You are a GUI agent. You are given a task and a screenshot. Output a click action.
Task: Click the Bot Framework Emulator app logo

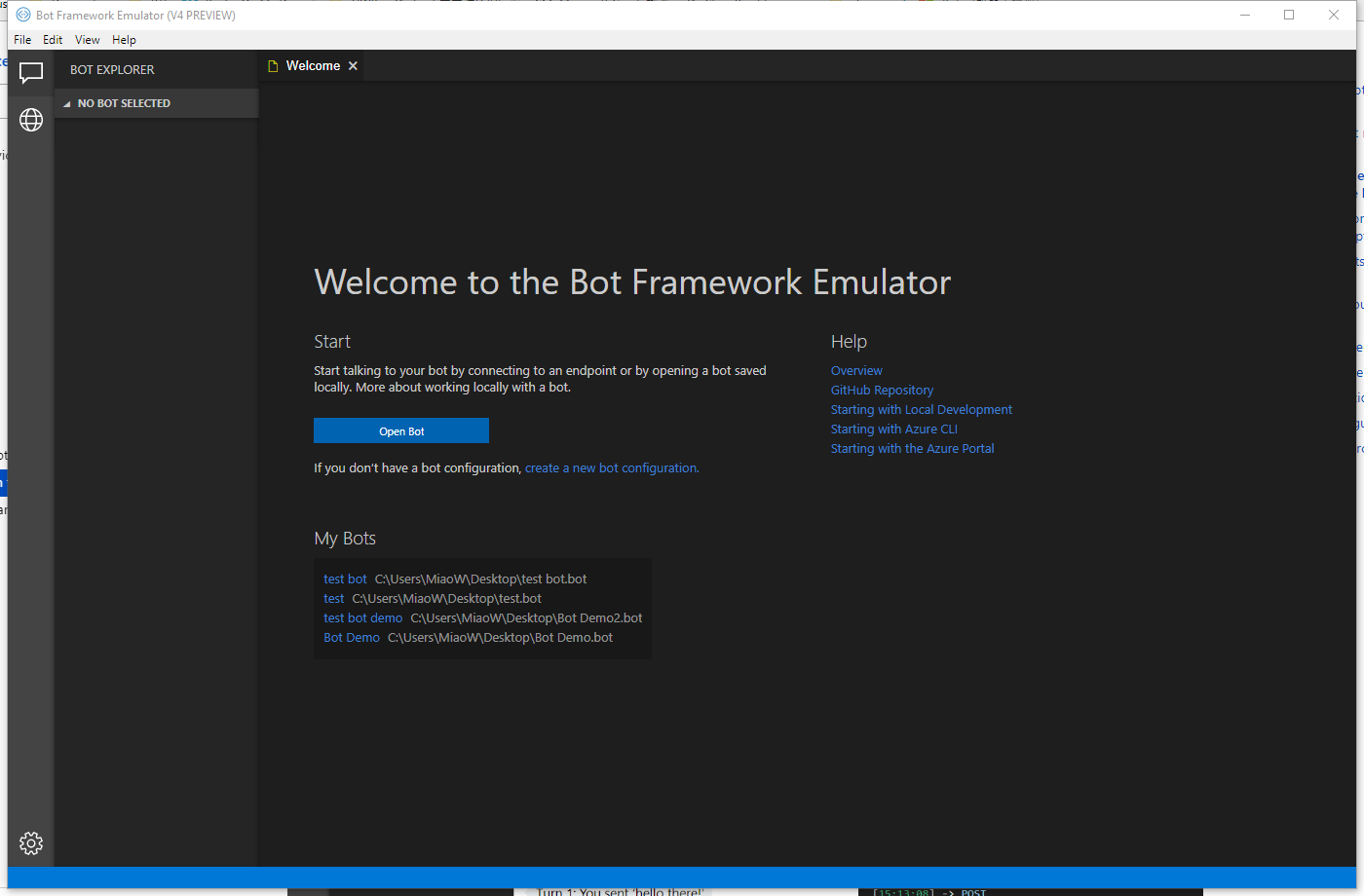23,15
